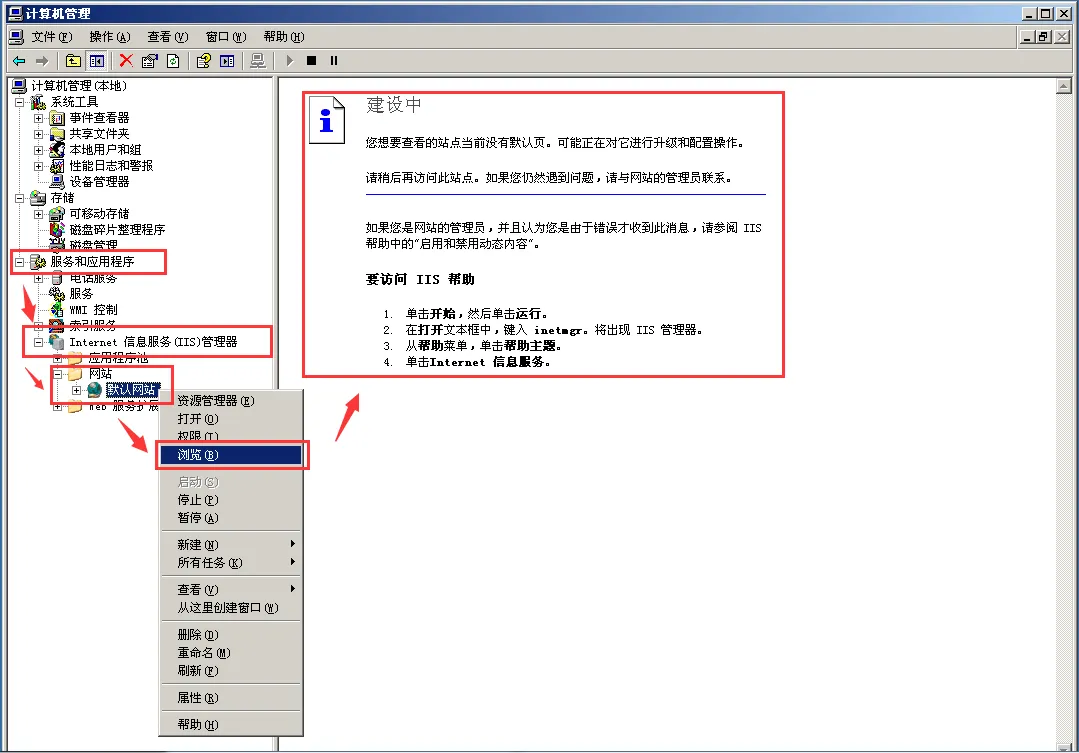The width and height of the screenshot is (1079, 753).
Task: Click the Forward arrow toolbar icon
Action: pyautogui.click(x=42, y=61)
